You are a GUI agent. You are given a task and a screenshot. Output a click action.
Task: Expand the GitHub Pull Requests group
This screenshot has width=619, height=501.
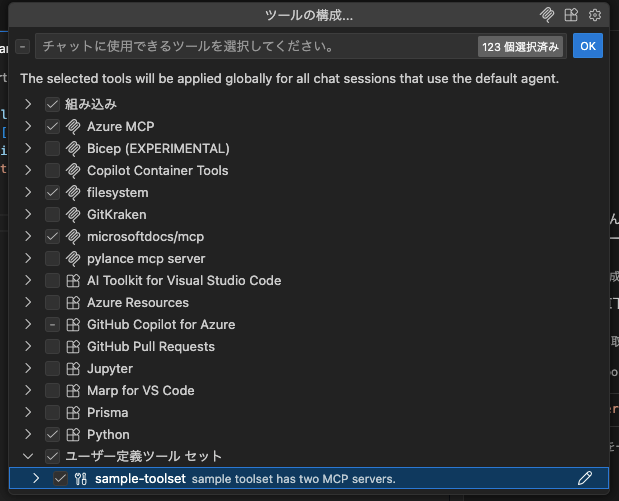click(28, 347)
